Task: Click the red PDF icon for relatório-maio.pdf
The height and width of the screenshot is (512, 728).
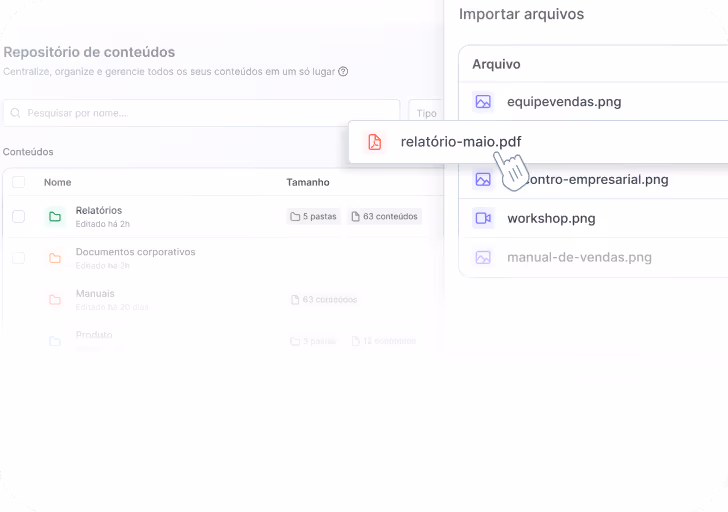Action: coord(375,142)
